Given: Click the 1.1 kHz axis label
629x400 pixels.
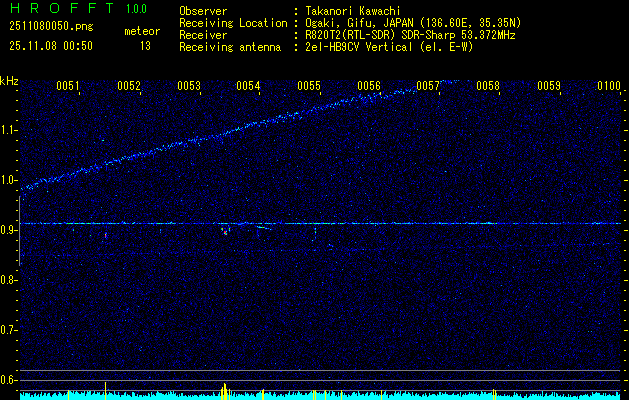Looking at the screenshot, I should 8,130.
